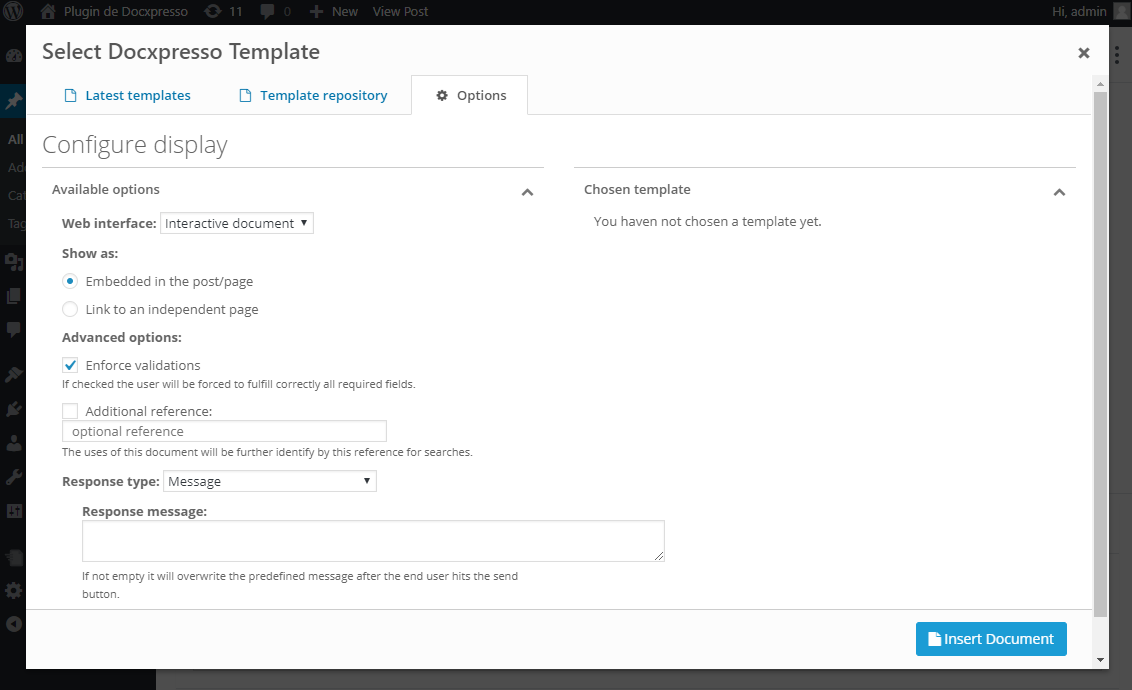Open the Latest templates tab
The width and height of the screenshot is (1132, 690).
click(127, 95)
